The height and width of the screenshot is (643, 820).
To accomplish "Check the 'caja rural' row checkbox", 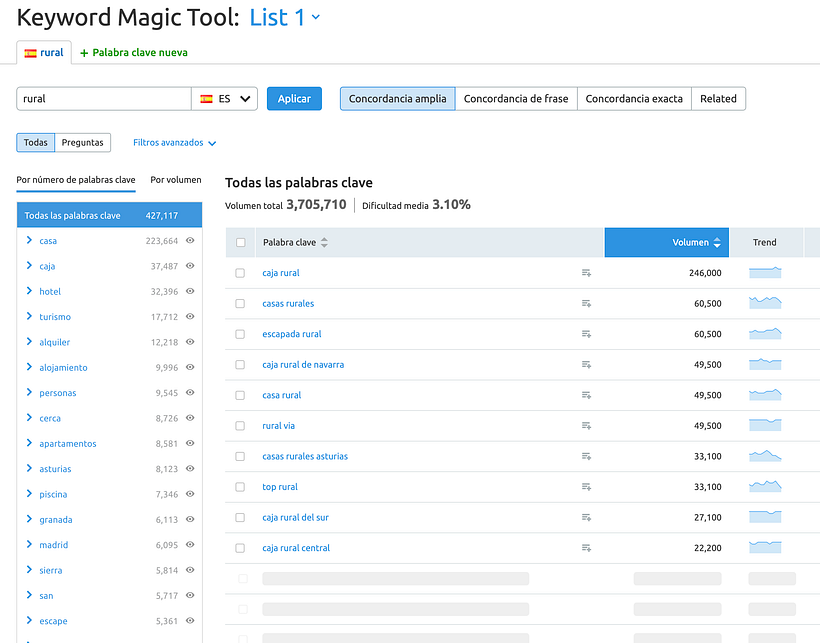I will coord(240,273).
